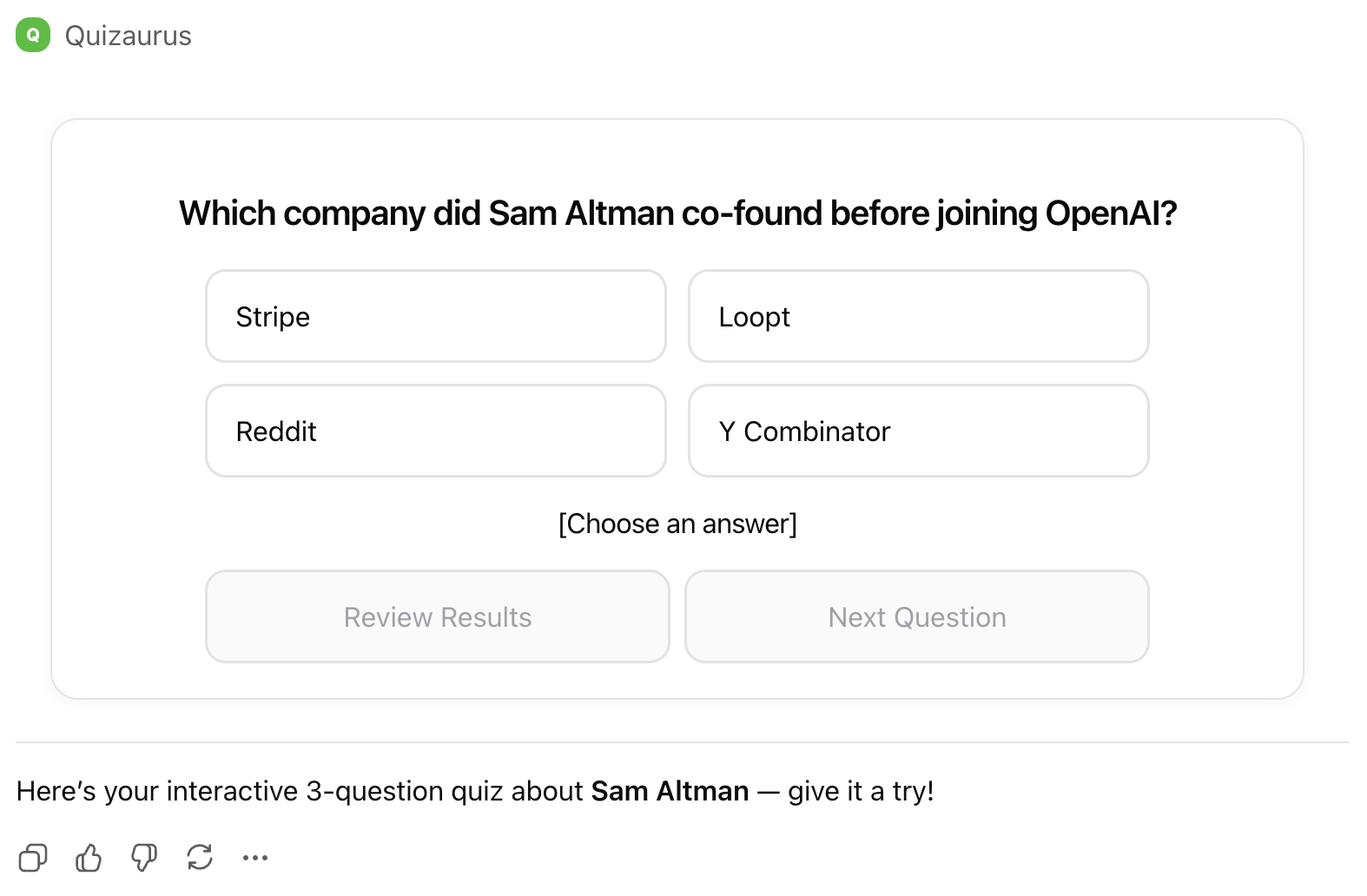
Task: Click the Quizaurus app name
Action: pyautogui.click(x=129, y=36)
